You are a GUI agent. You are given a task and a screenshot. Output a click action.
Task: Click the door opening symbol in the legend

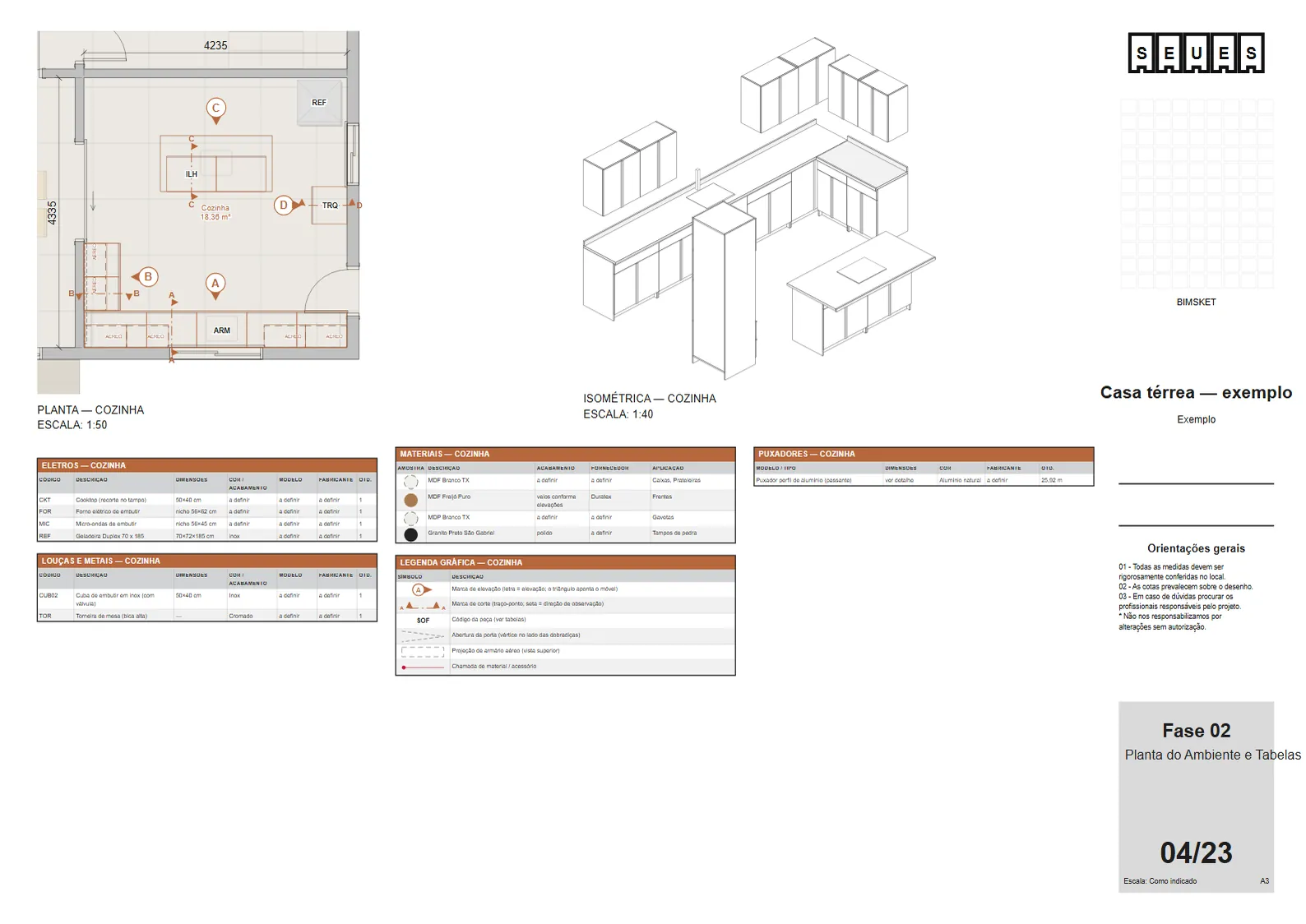pyautogui.click(x=422, y=635)
